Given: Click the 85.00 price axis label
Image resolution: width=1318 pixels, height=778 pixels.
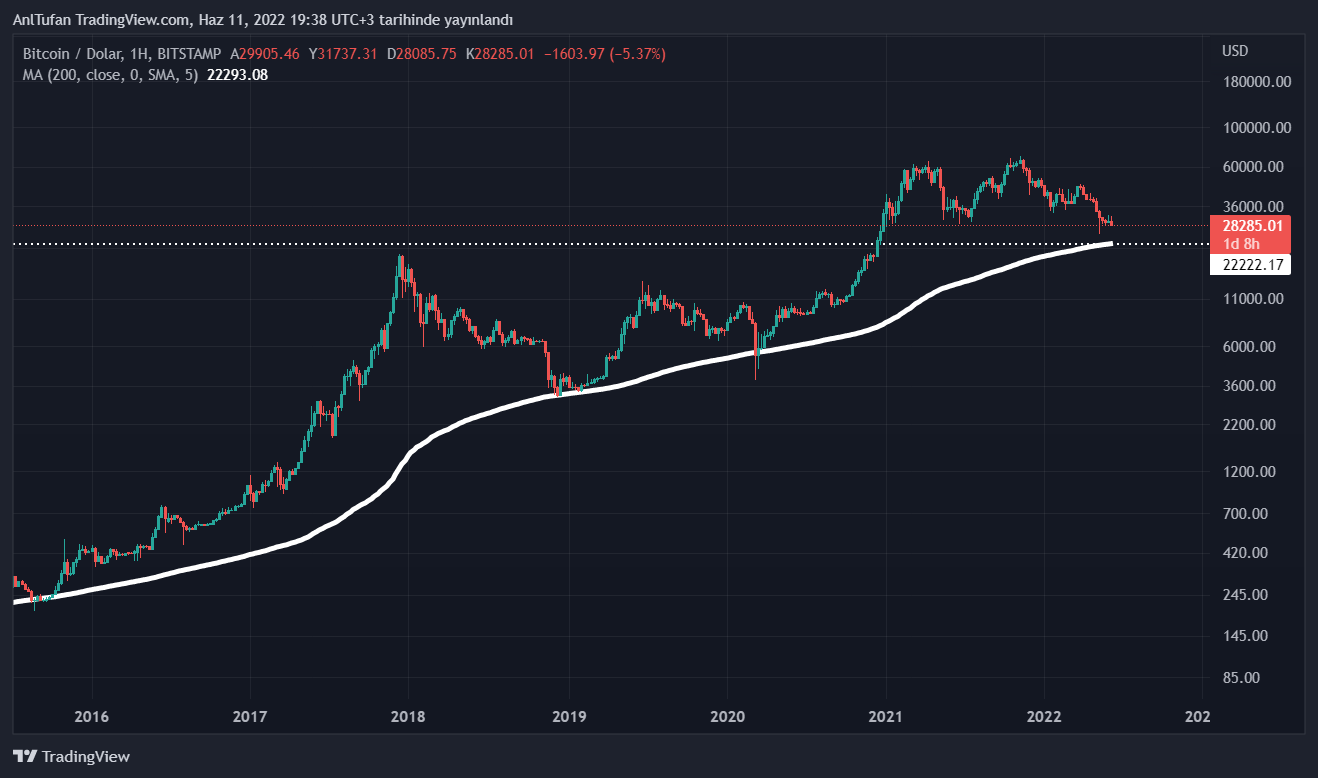Looking at the screenshot, I should [x=1256, y=678].
